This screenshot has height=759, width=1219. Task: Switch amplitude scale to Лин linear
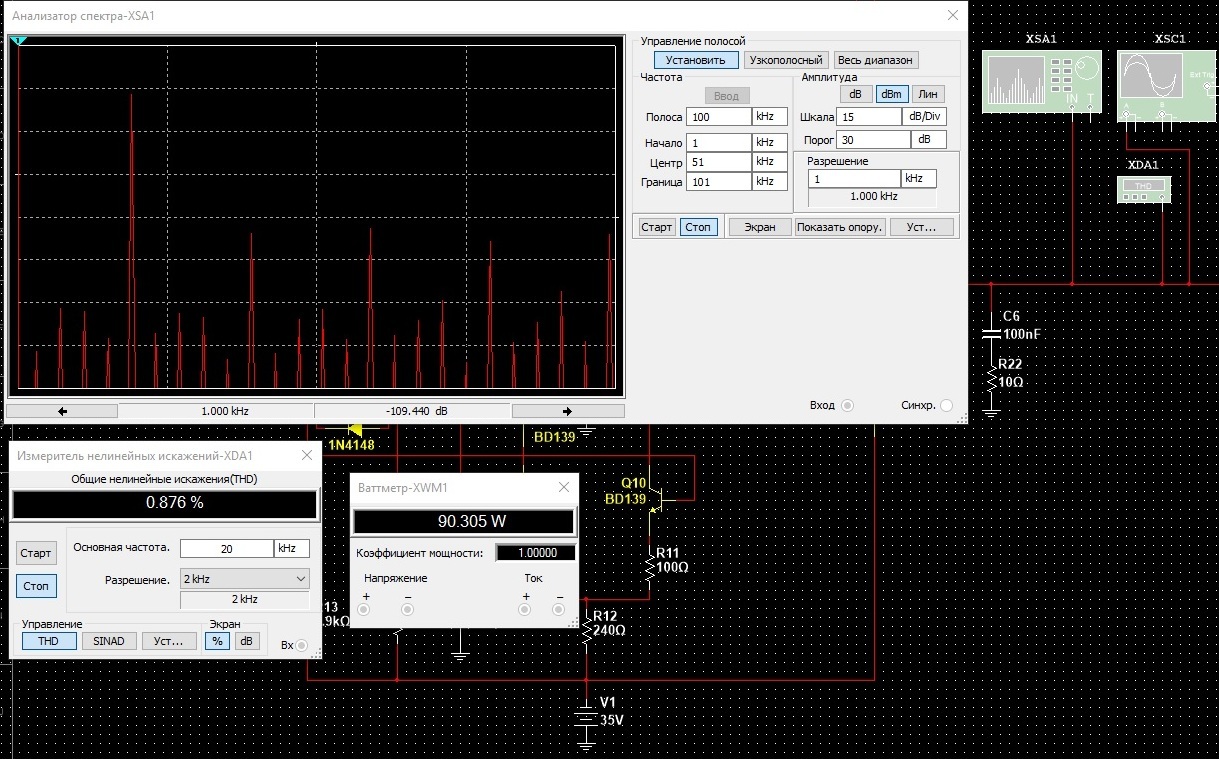click(x=928, y=94)
